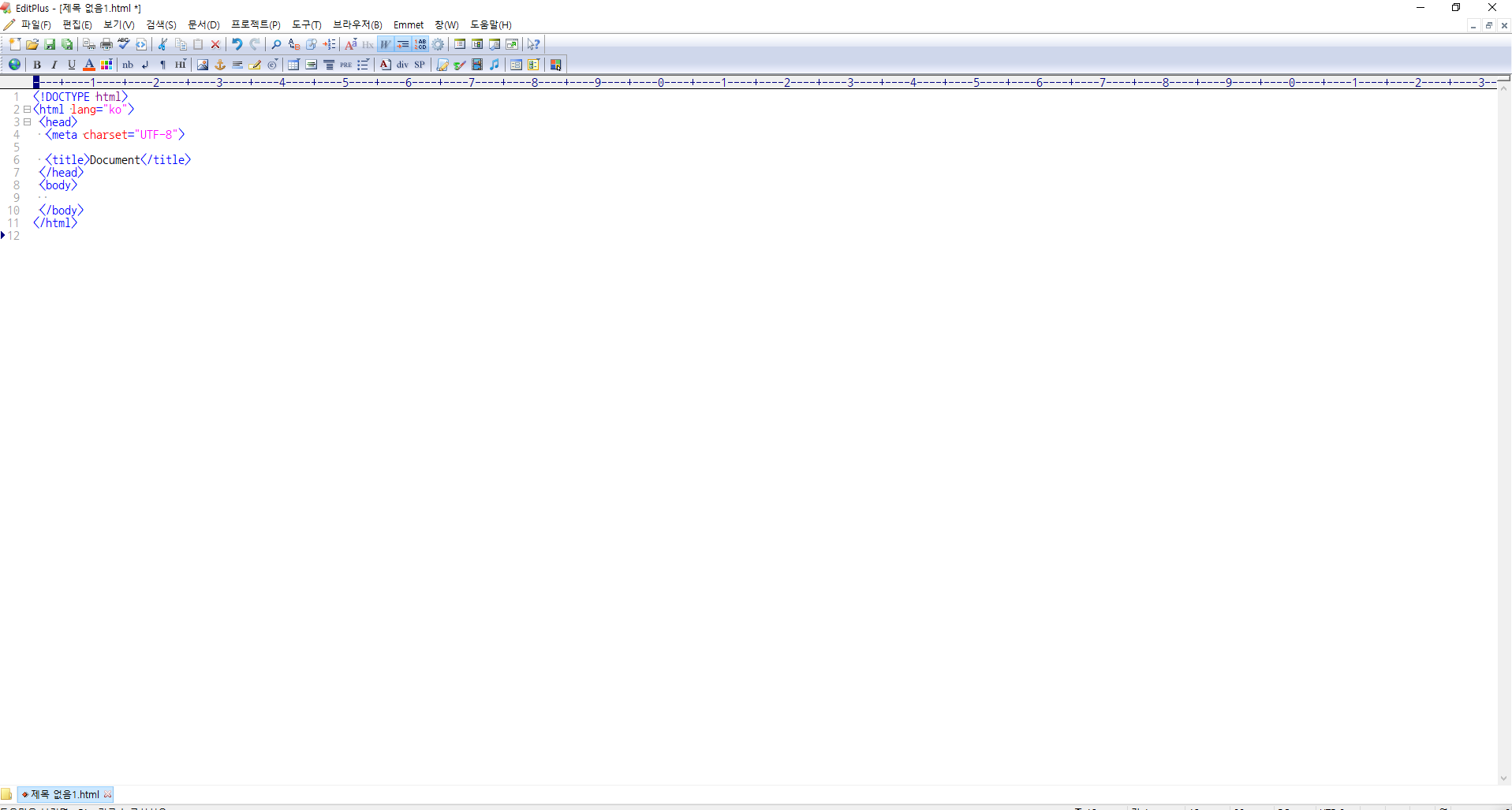The image size is (1512, 810).
Task: Open the 문서(D) menu
Action: click(203, 25)
